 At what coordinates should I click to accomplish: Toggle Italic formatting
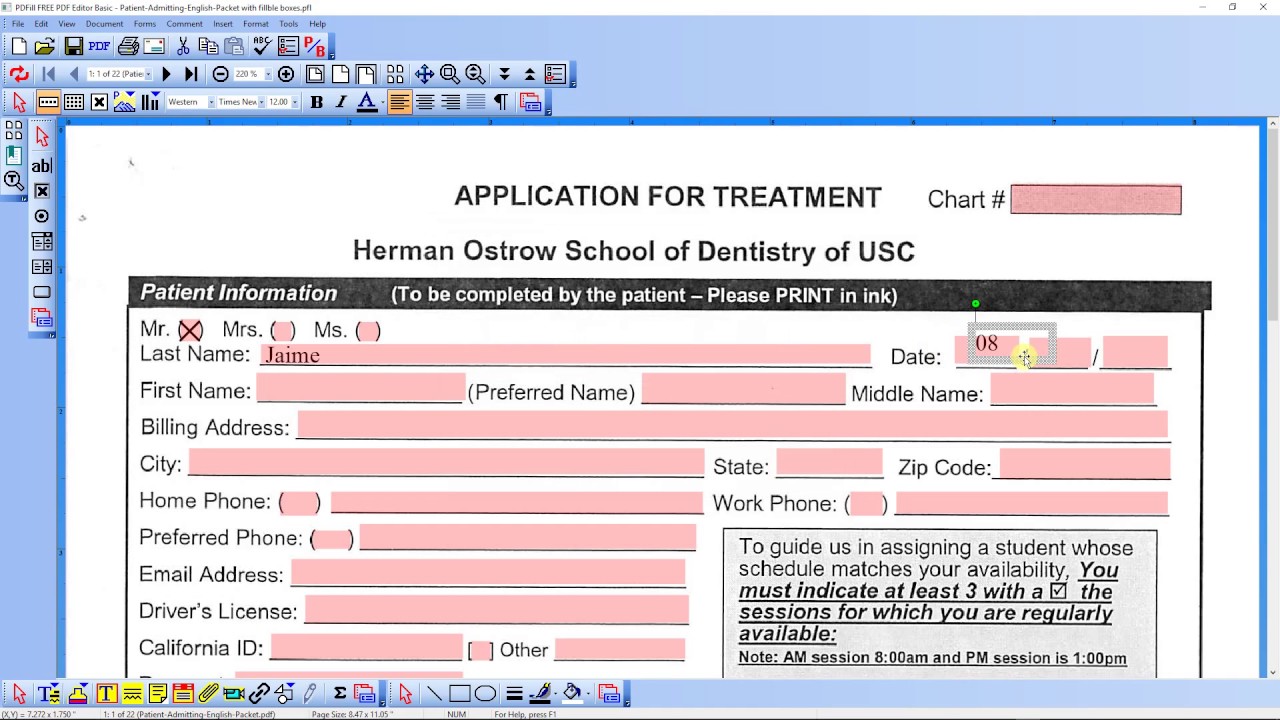(x=341, y=102)
